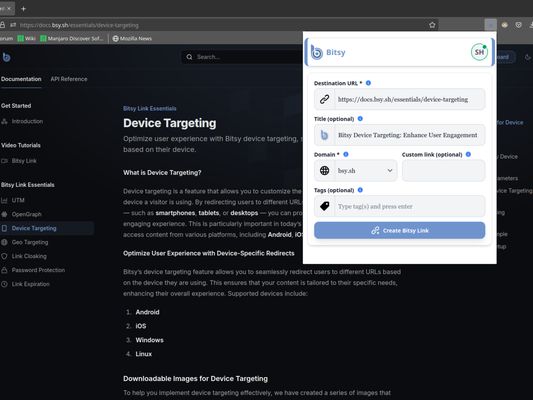This screenshot has height=400, width=533.
Task: Click the padlock icon in the address bar
Action: 2,25
